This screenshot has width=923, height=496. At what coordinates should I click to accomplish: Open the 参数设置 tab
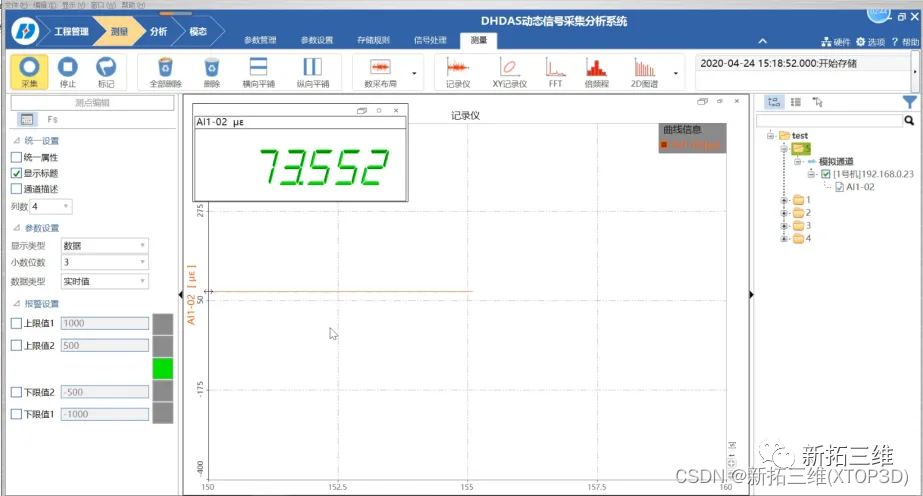point(317,40)
